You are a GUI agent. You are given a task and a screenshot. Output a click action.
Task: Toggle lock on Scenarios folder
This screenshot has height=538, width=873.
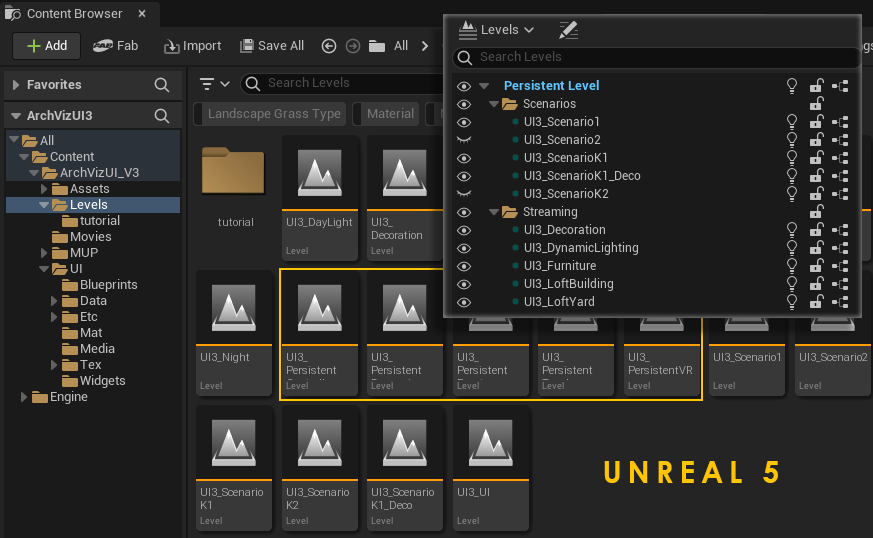816,103
